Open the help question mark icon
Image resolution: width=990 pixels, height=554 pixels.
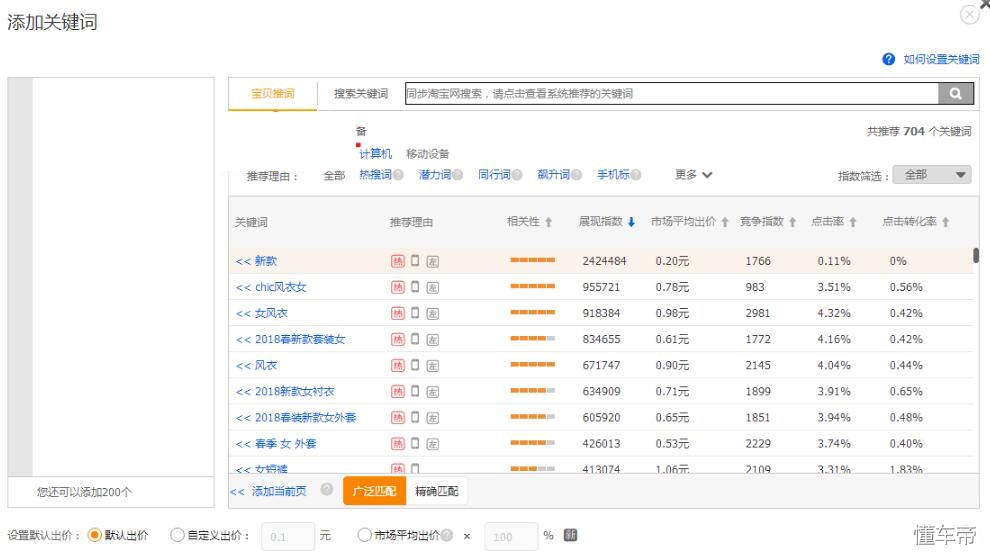point(888,59)
